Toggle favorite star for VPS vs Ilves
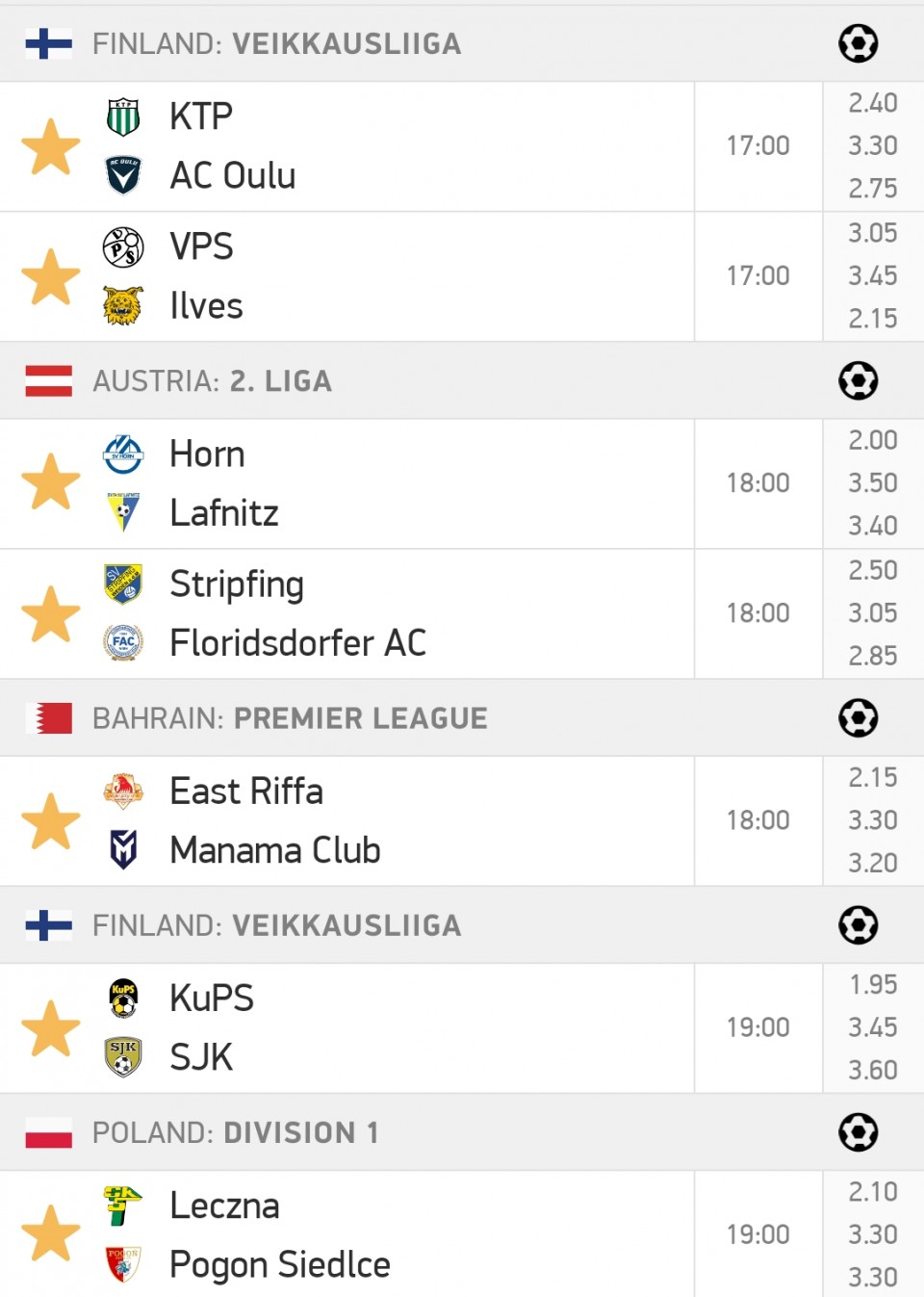 click(x=50, y=277)
